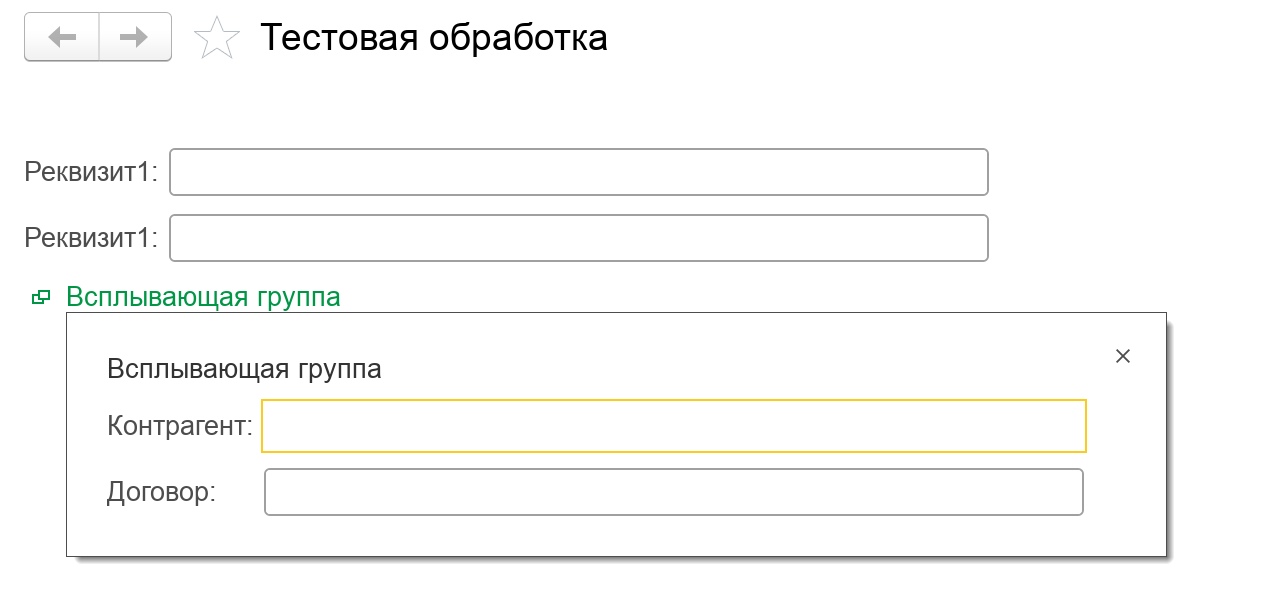Collapse via green Всплывающая группа link

tap(203, 297)
